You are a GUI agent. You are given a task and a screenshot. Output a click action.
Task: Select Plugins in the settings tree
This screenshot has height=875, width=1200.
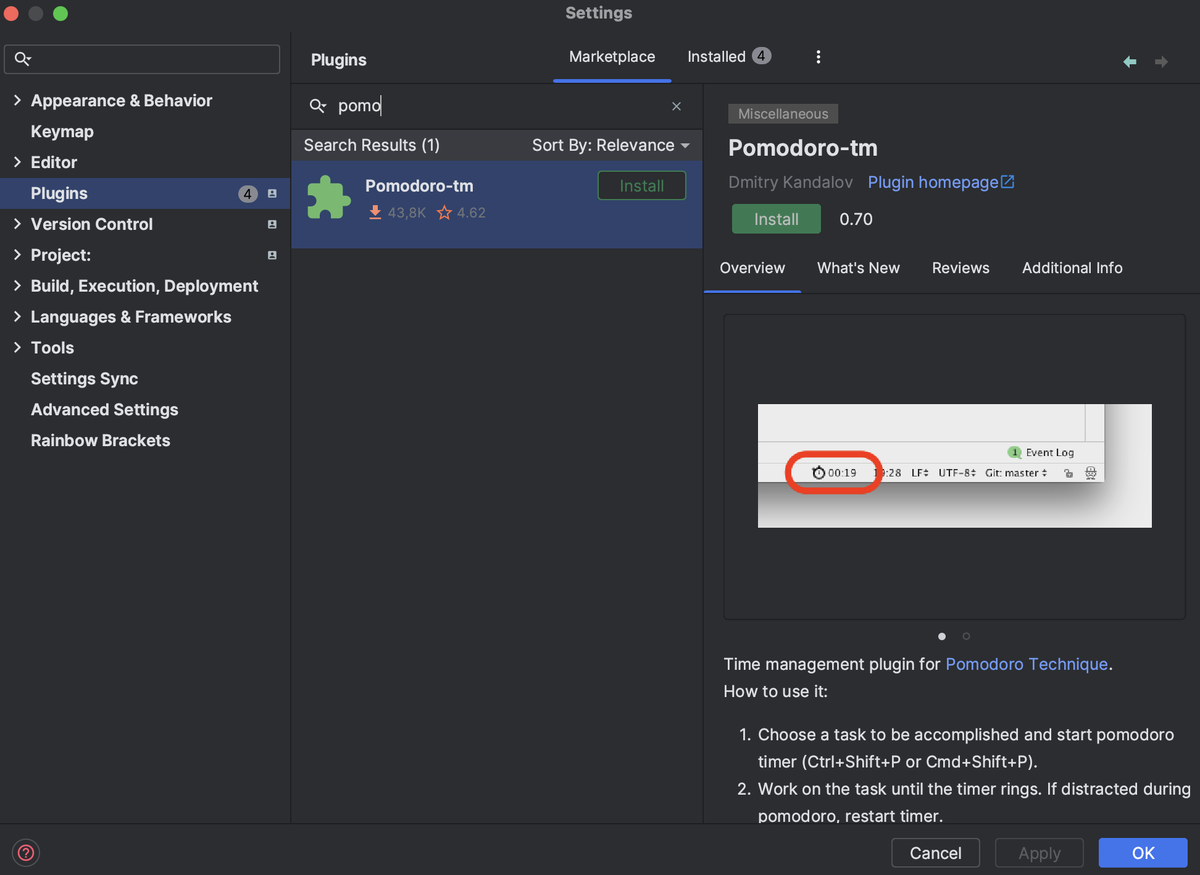(x=145, y=194)
